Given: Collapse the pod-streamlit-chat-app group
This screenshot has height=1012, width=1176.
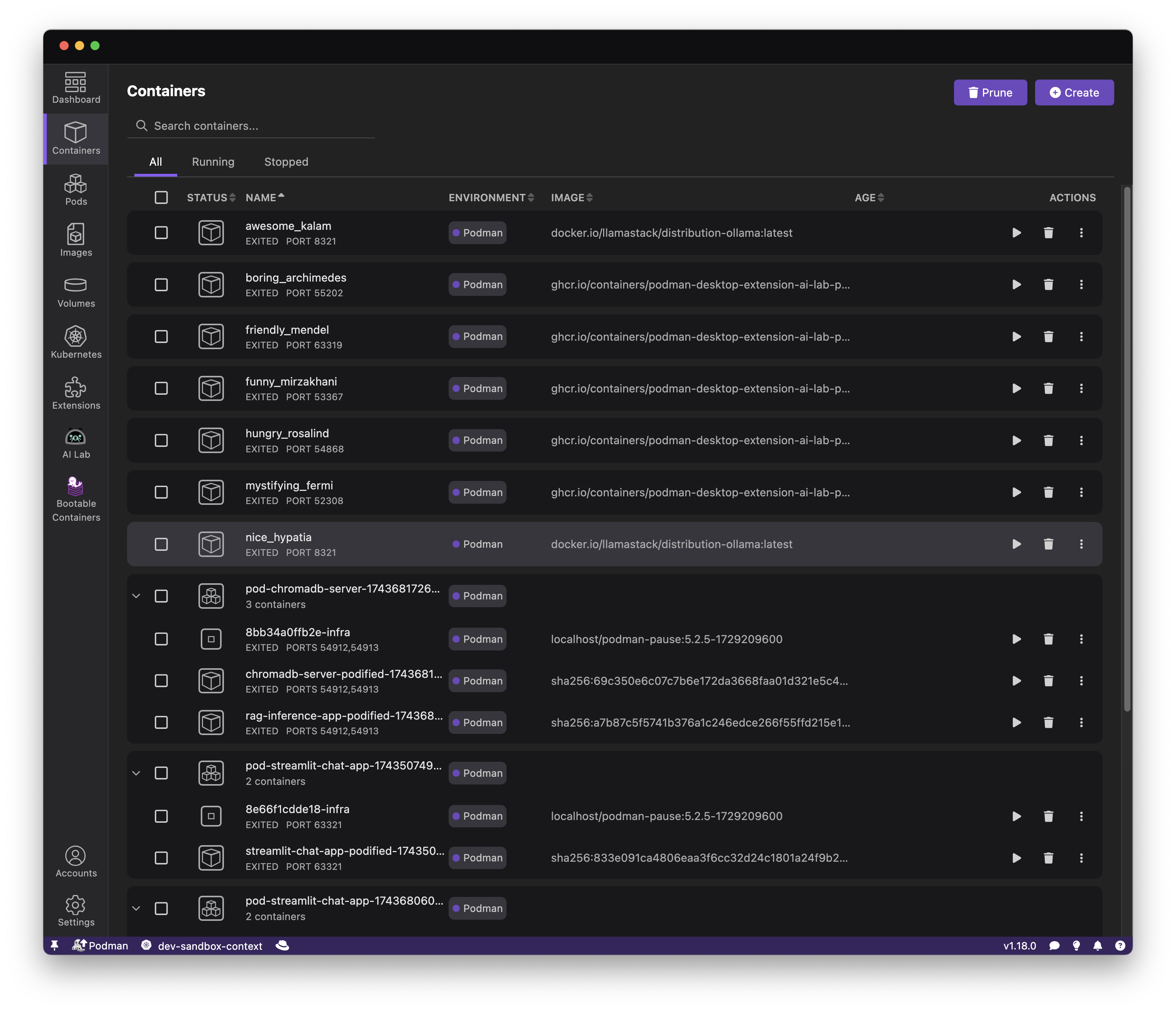Looking at the screenshot, I should (136, 773).
